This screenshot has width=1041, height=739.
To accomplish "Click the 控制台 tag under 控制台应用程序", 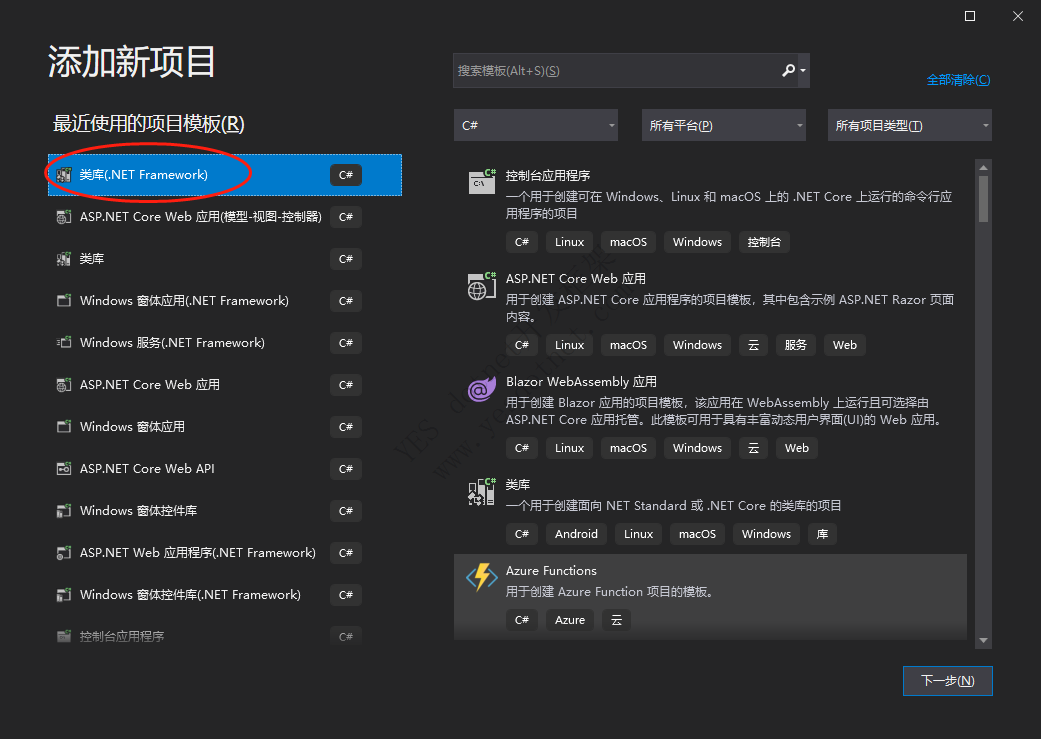I will pyautogui.click(x=764, y=242).
